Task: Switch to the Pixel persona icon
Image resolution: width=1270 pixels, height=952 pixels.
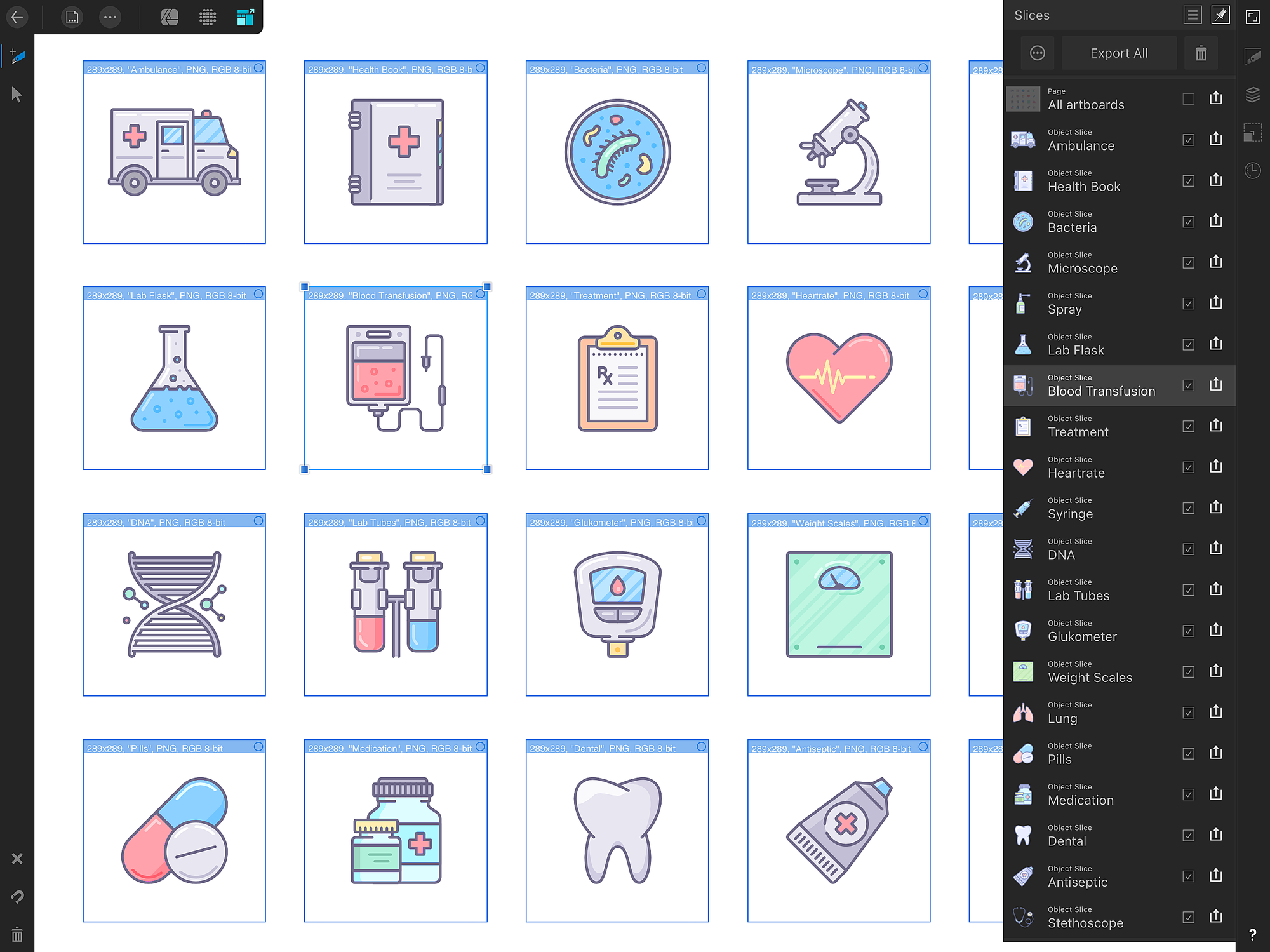Action: 208,17
